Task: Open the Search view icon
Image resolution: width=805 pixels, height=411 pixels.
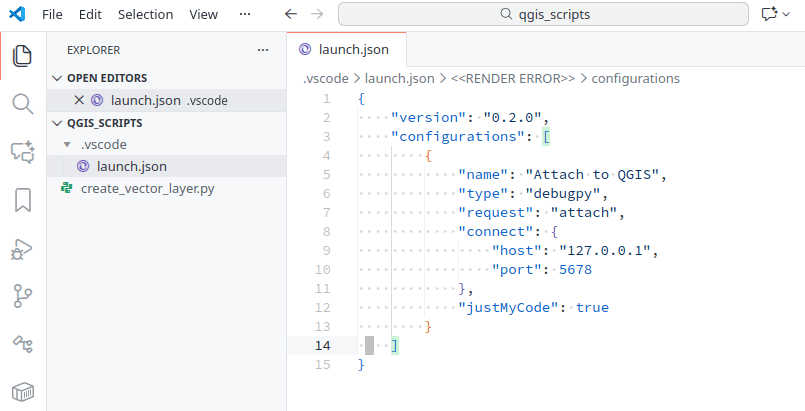Action: [x=22, y=104]
